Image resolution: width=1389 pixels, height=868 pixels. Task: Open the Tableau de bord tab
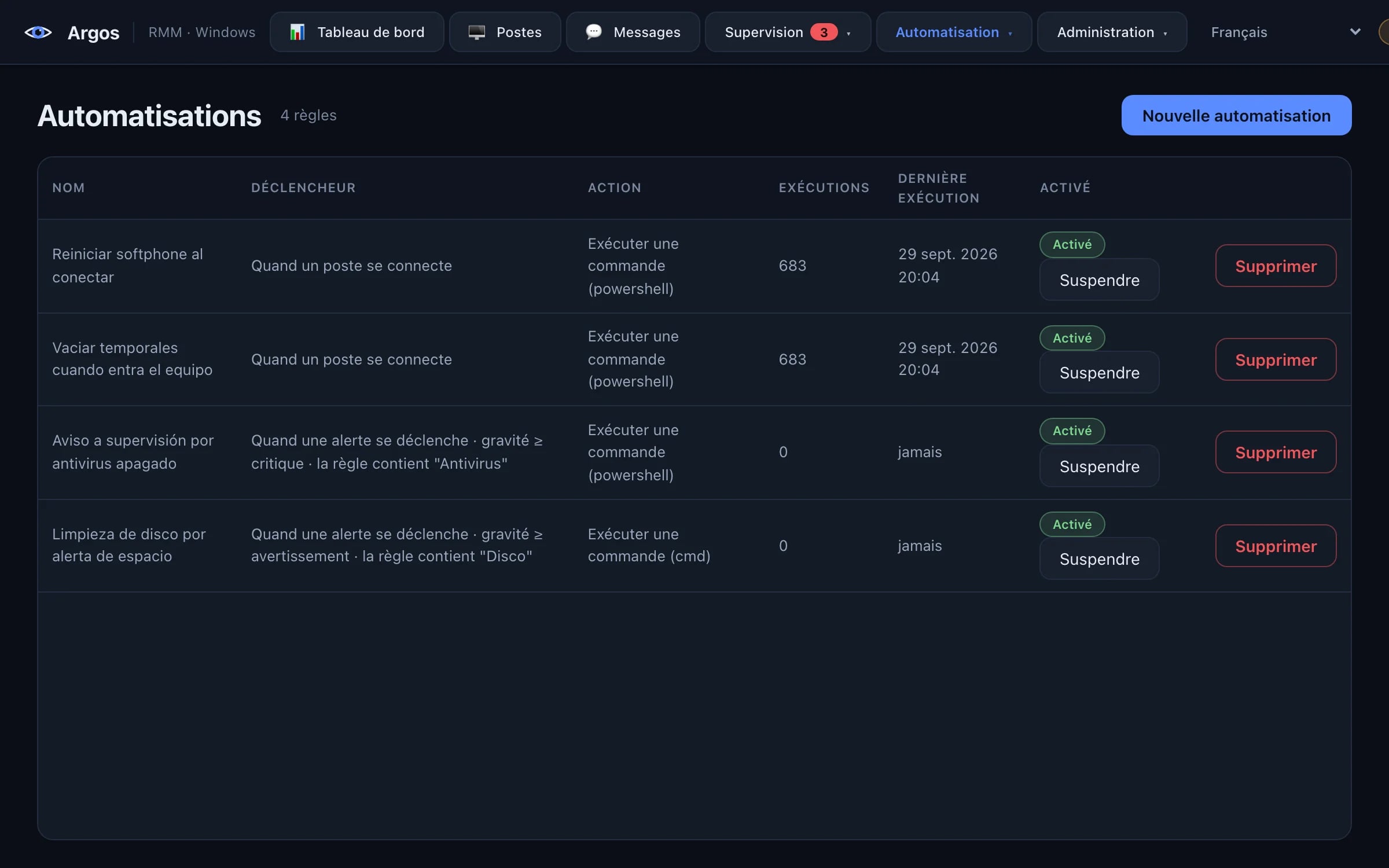tap(357, 32)
